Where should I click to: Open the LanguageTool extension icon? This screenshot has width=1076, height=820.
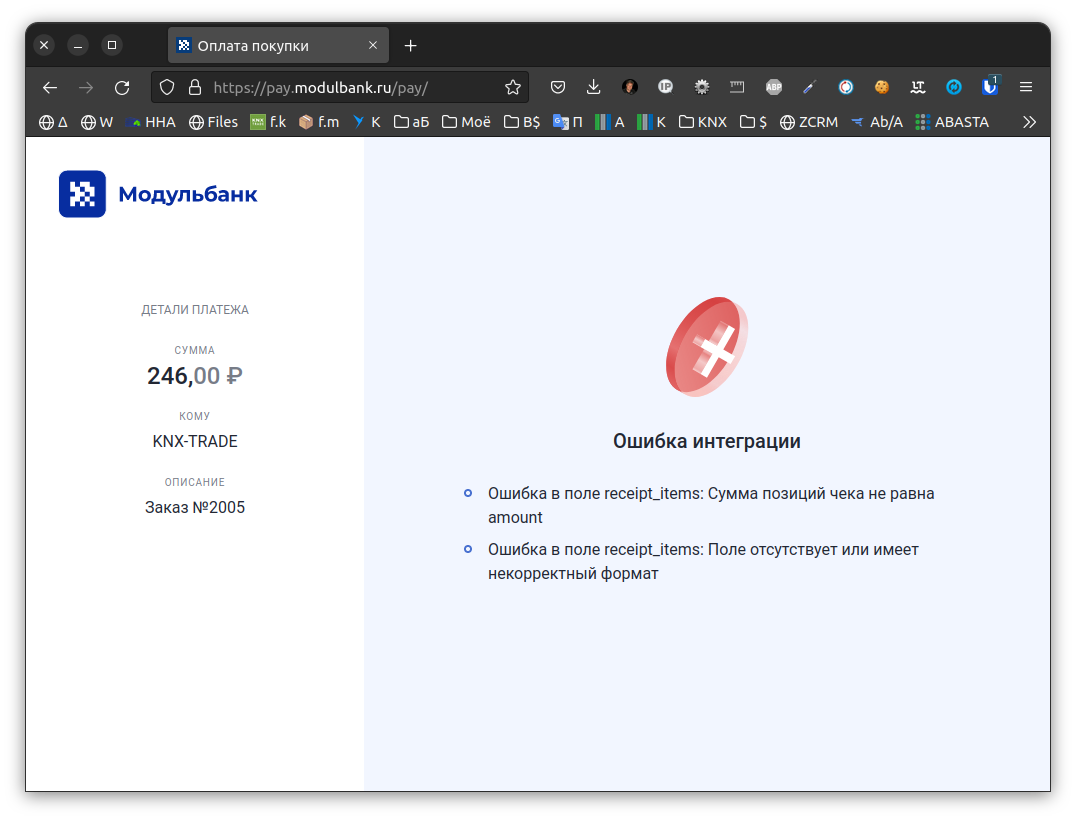pyautogui.click(x=917, y=87)
